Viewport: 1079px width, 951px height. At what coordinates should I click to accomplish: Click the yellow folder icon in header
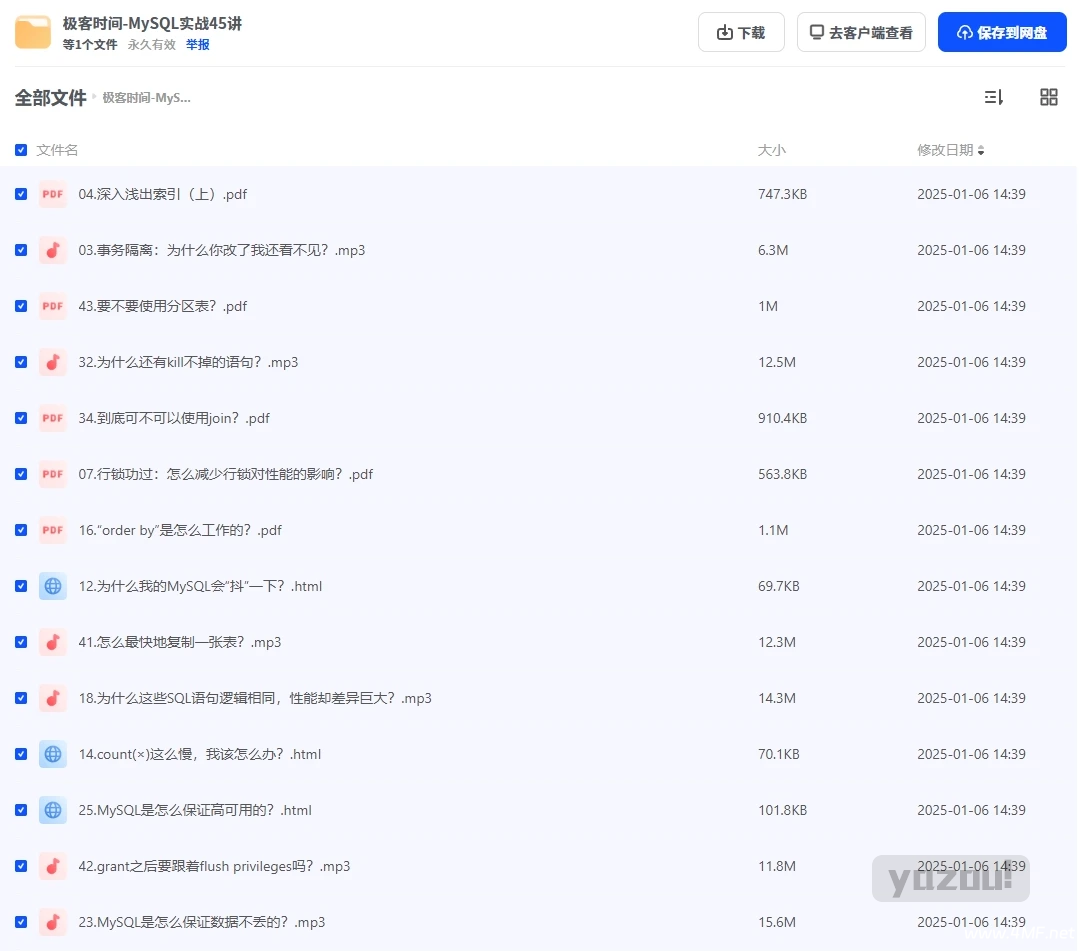32,32
